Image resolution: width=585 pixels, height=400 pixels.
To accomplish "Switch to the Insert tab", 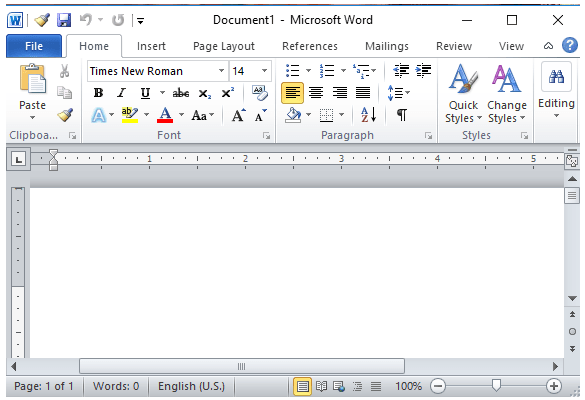I will pyautogui.click(x=151, y=46).
